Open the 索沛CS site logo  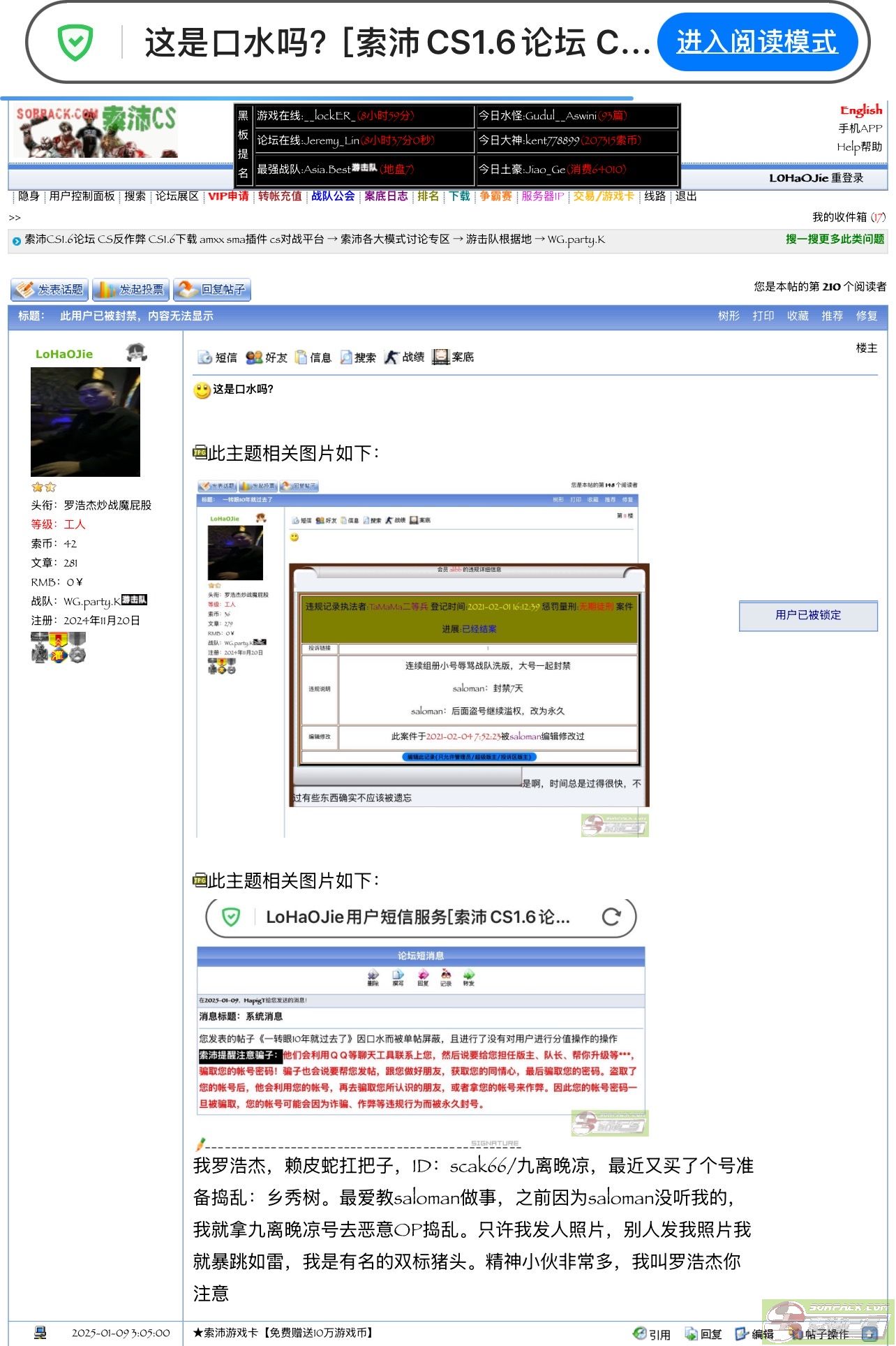[96, 131]
